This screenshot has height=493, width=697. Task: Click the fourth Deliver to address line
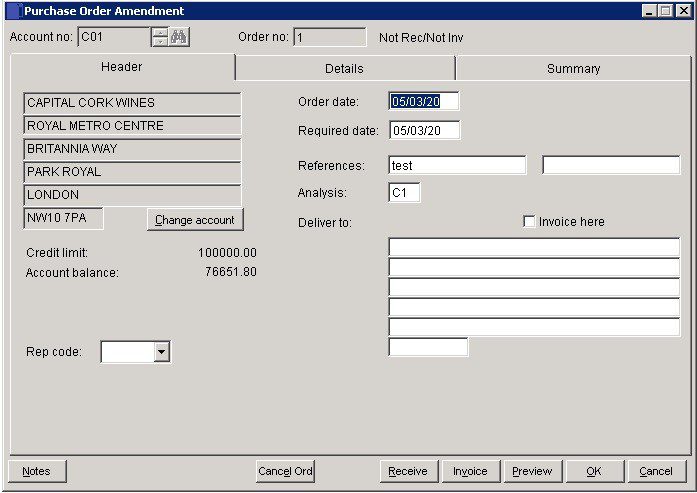(534, 308)
